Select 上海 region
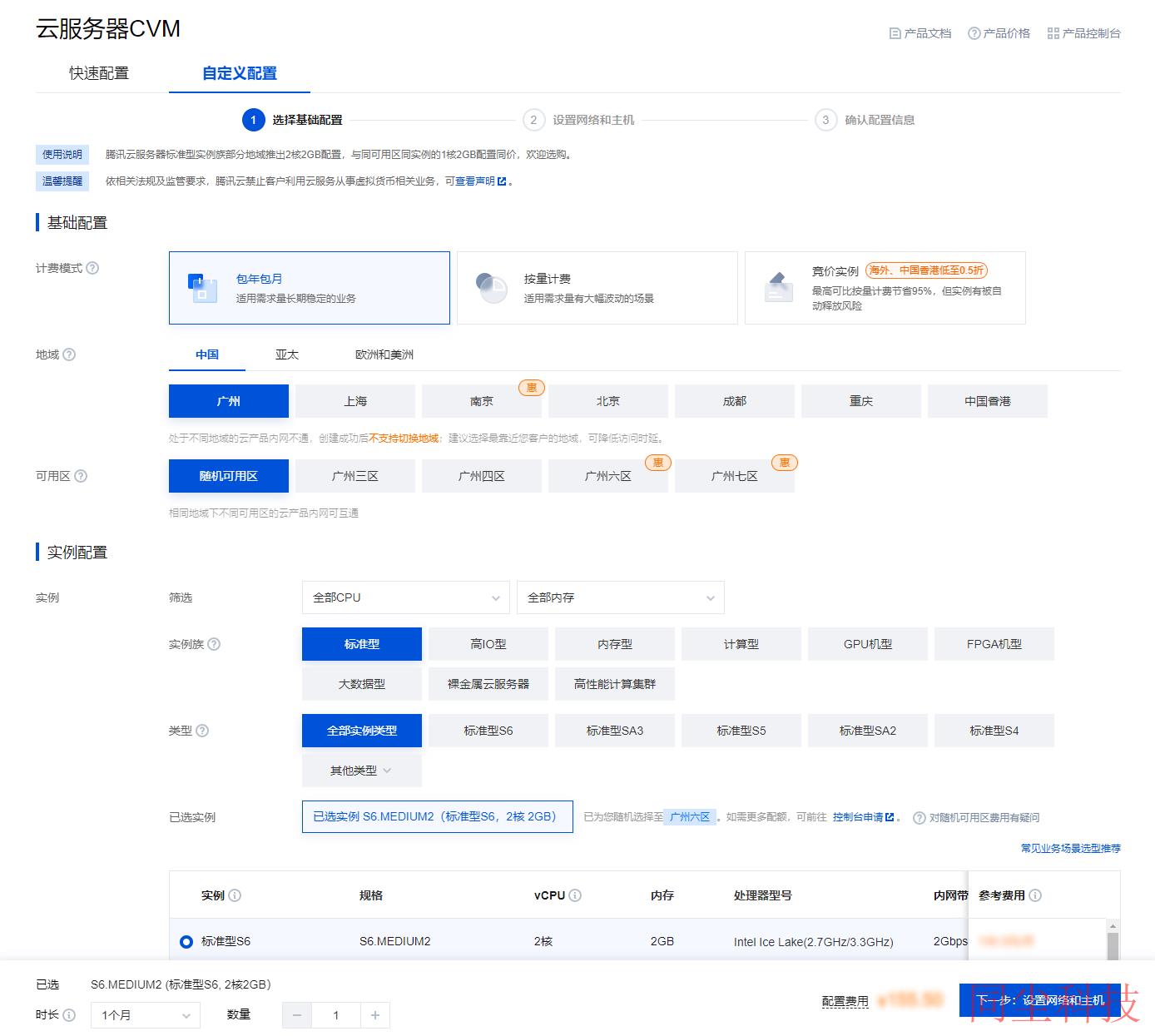Viewport: 1155px width, 1036px height. pos(355,401)
